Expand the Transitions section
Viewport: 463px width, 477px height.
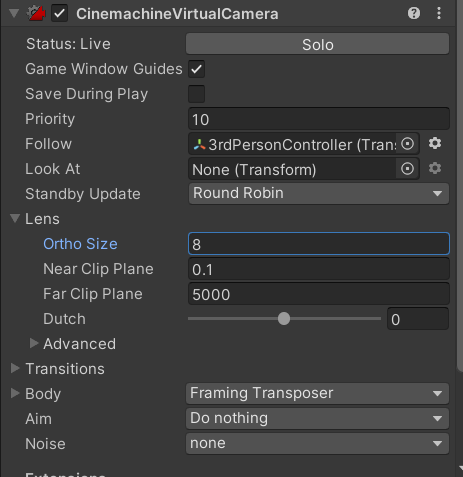tap(15, 368)
